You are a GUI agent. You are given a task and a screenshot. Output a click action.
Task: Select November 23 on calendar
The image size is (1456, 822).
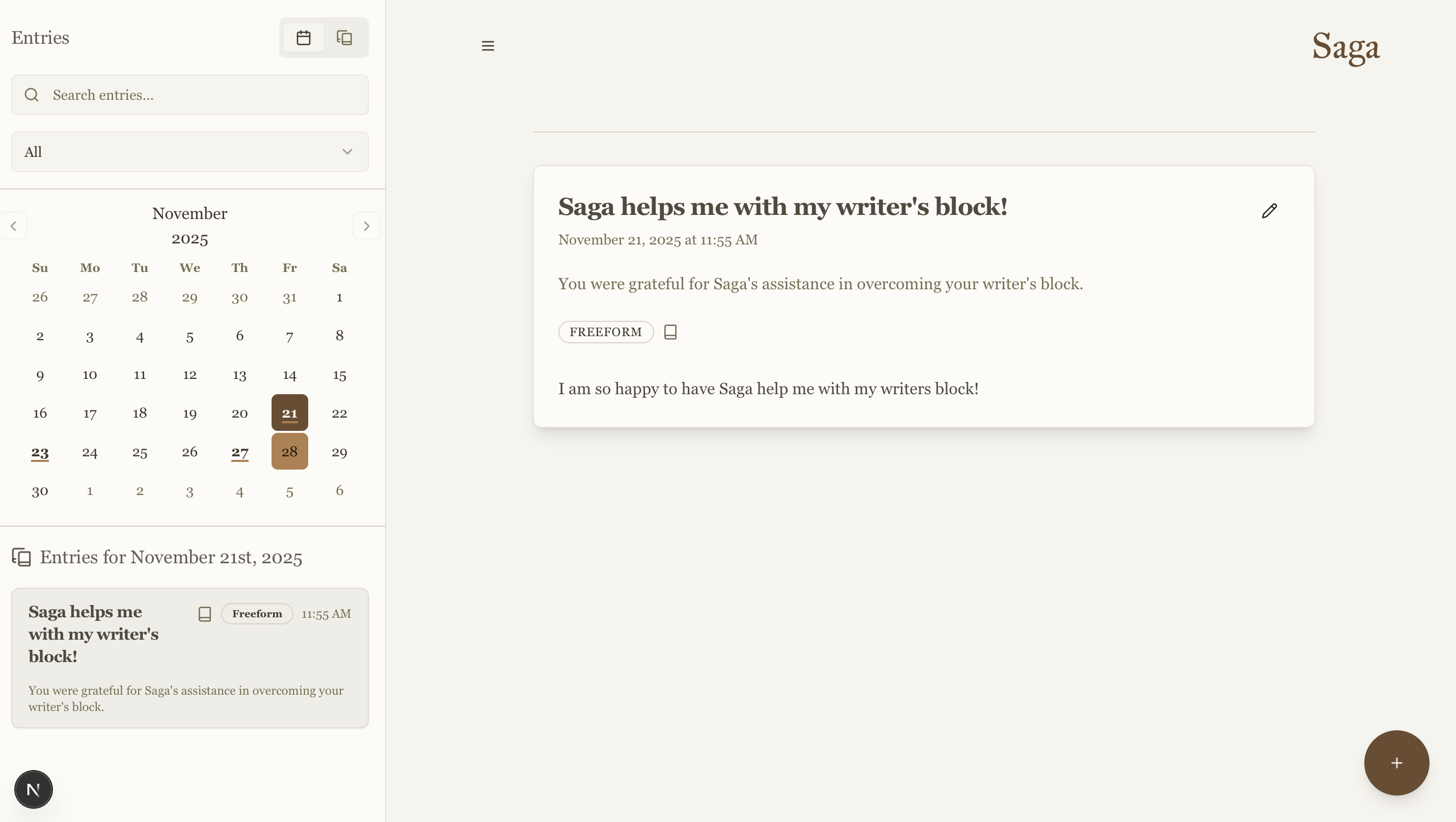tap(40, 452)
